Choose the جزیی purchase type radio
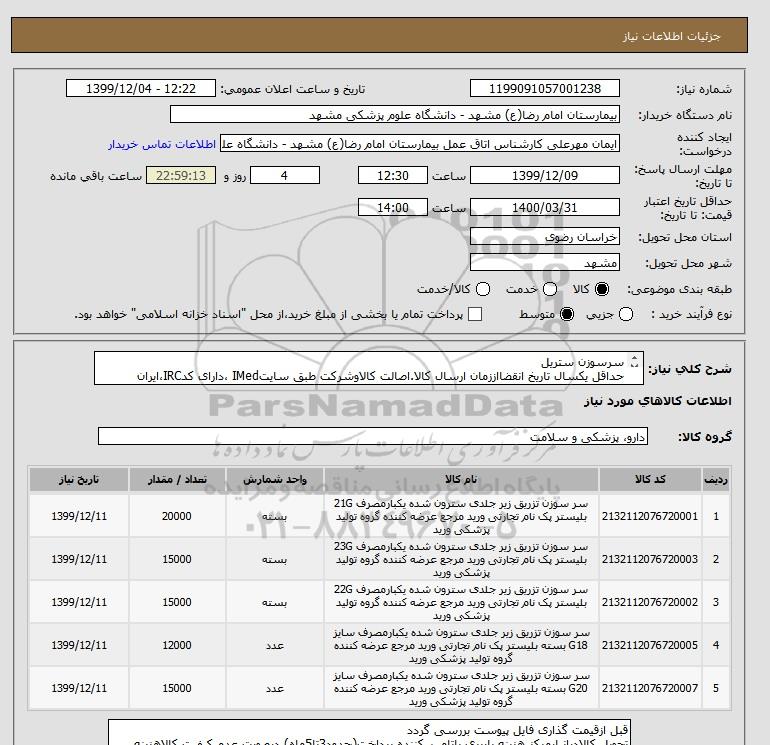770x745 pixels. pos(626,314)
